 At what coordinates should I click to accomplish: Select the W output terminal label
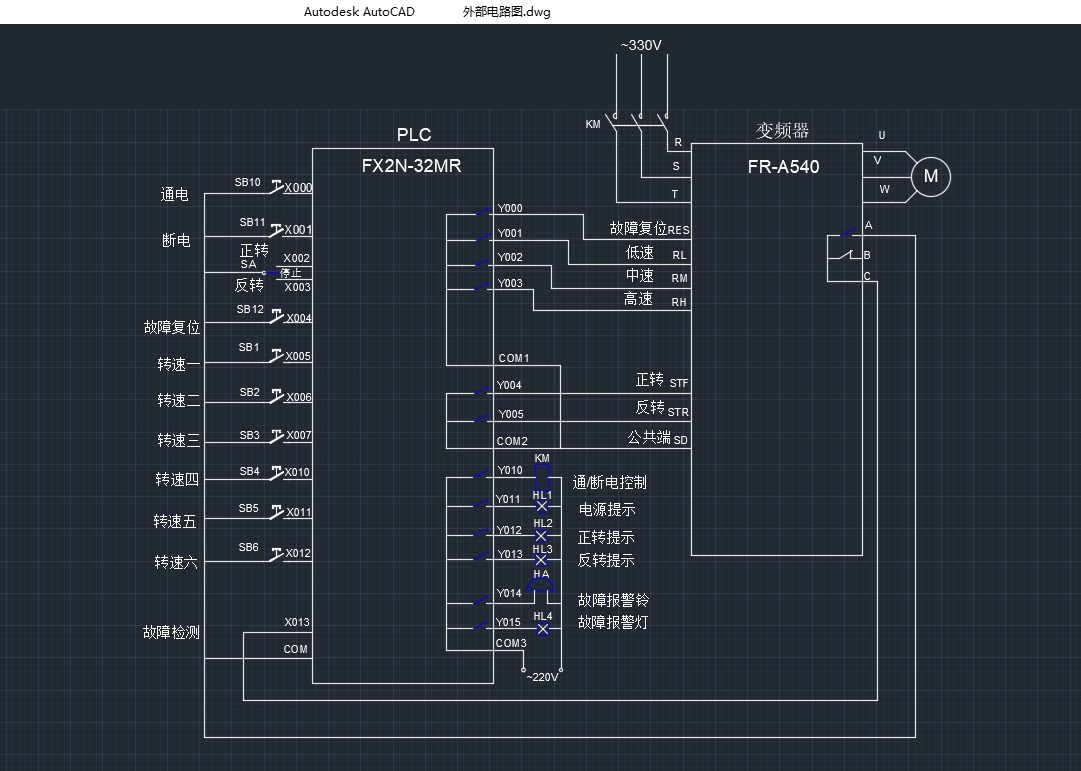885,189
